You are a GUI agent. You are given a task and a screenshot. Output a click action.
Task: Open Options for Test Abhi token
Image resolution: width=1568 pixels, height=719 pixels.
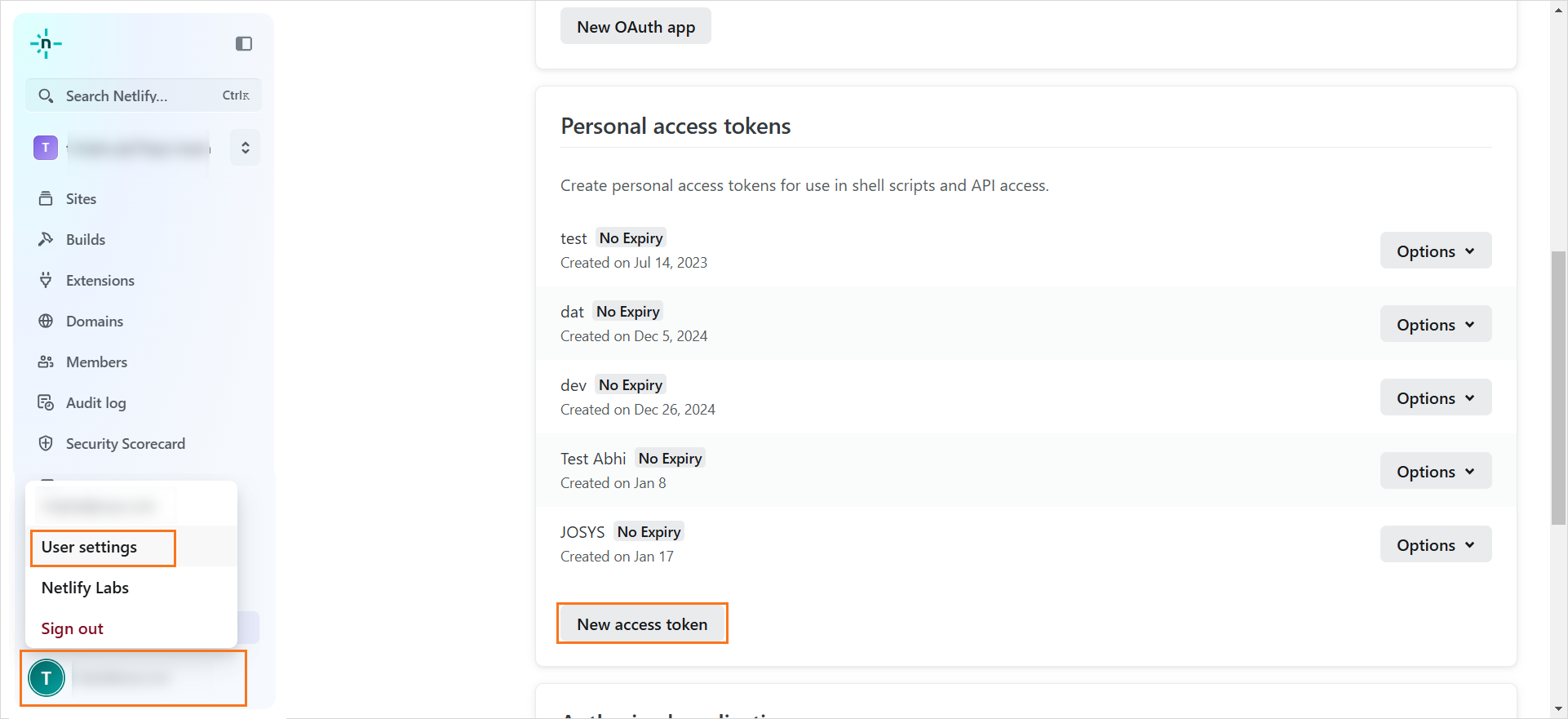point(1436,471)
